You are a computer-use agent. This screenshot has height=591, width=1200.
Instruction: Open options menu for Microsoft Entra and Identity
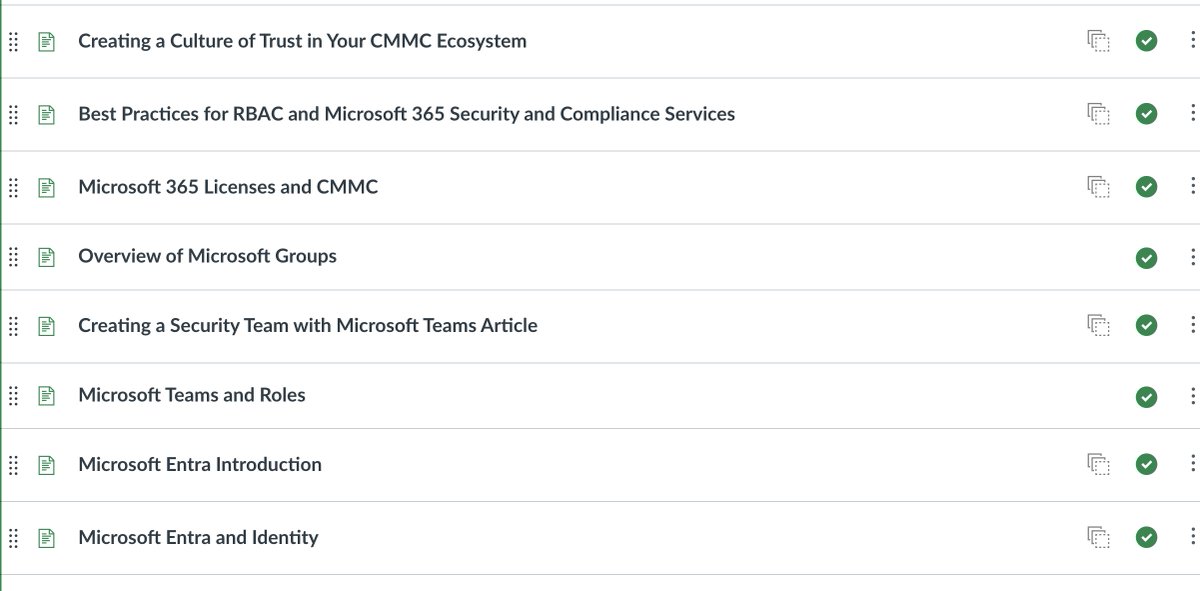coord(1192,537)
